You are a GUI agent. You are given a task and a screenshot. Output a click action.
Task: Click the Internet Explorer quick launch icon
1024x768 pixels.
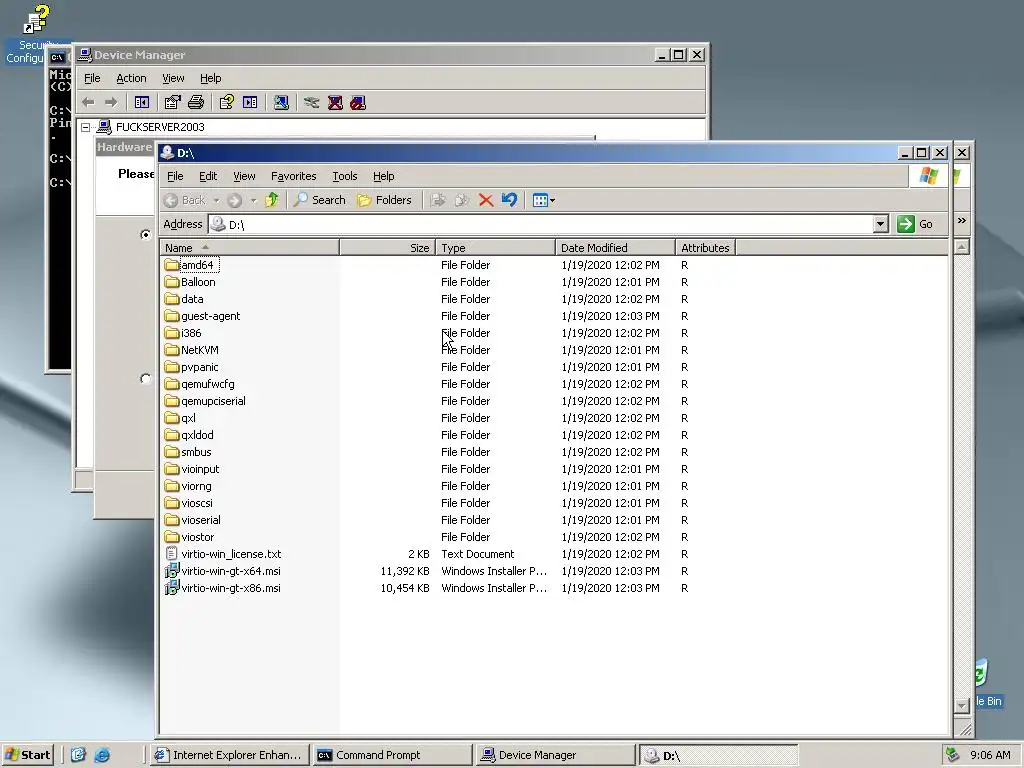click(102, 755)
